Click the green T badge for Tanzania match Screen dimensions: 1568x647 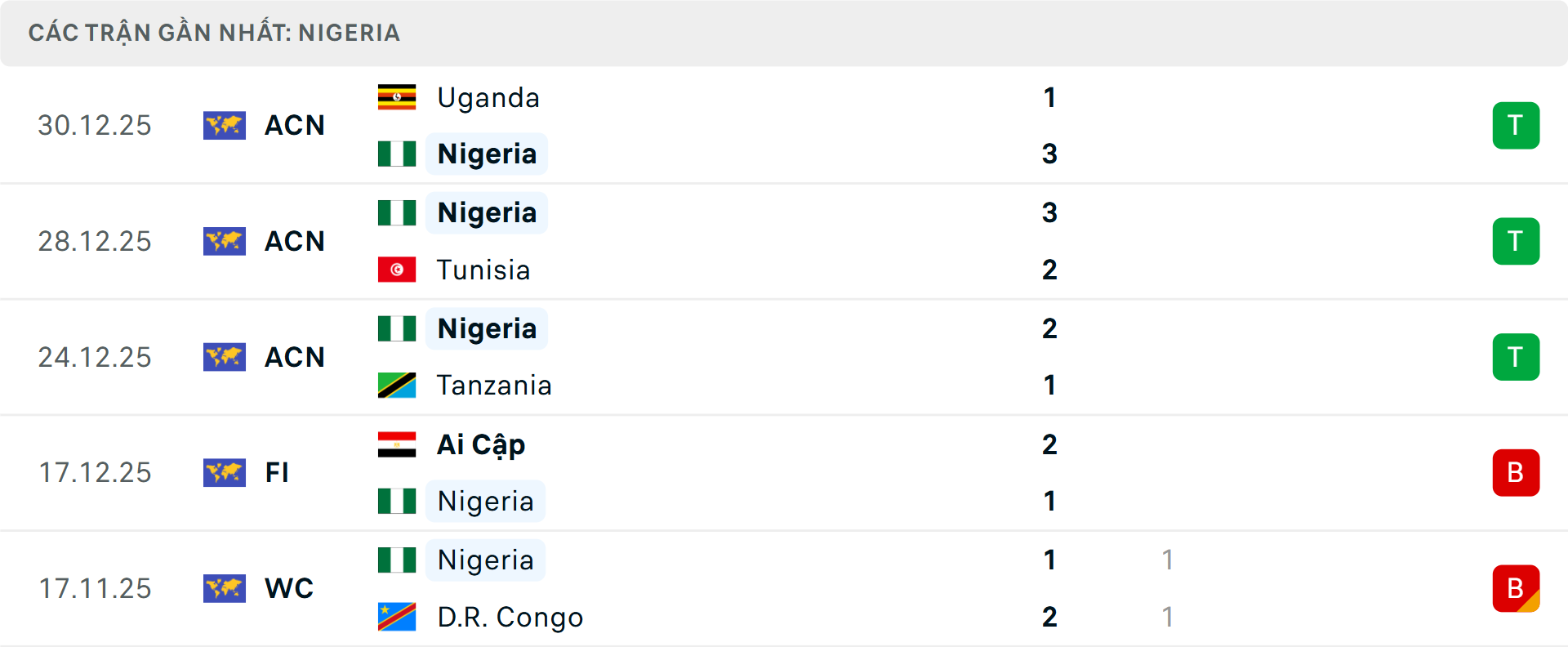click(1516, 357)
